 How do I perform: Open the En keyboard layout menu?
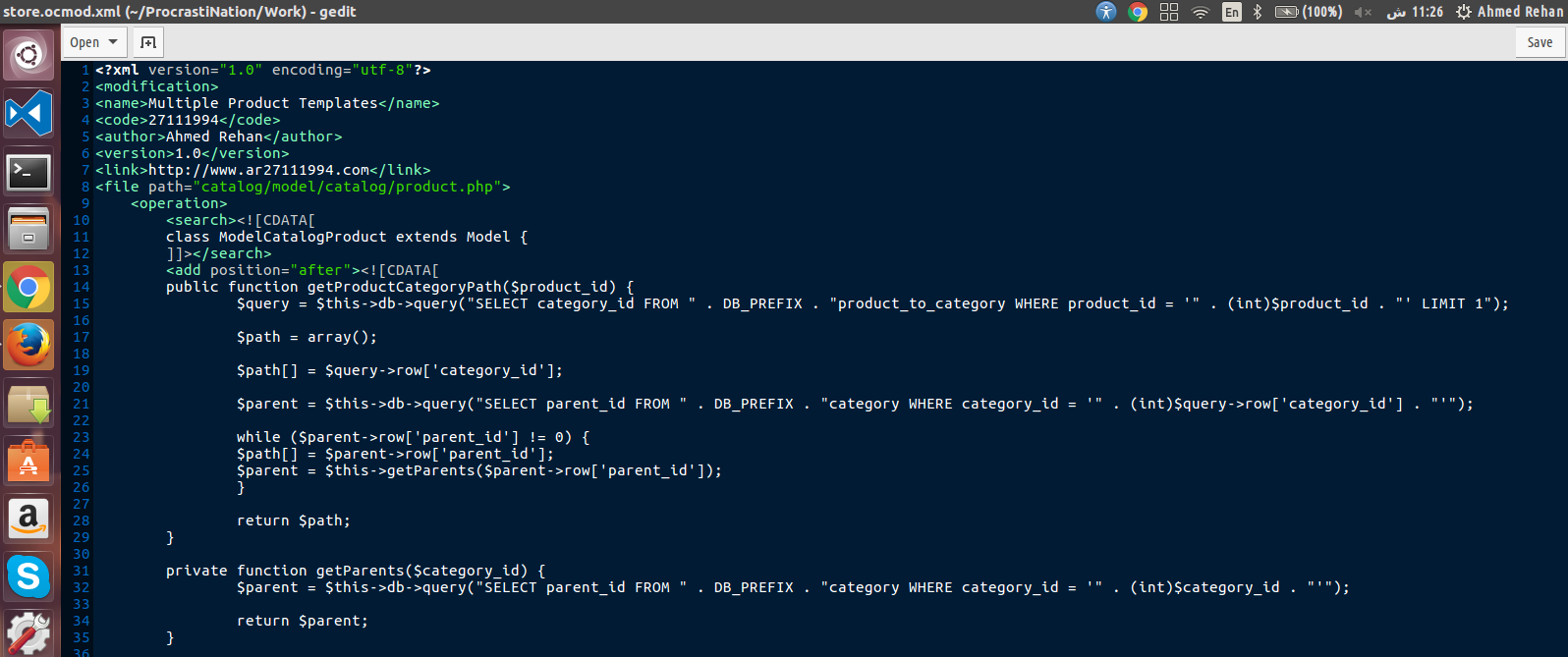point(1232,12)
